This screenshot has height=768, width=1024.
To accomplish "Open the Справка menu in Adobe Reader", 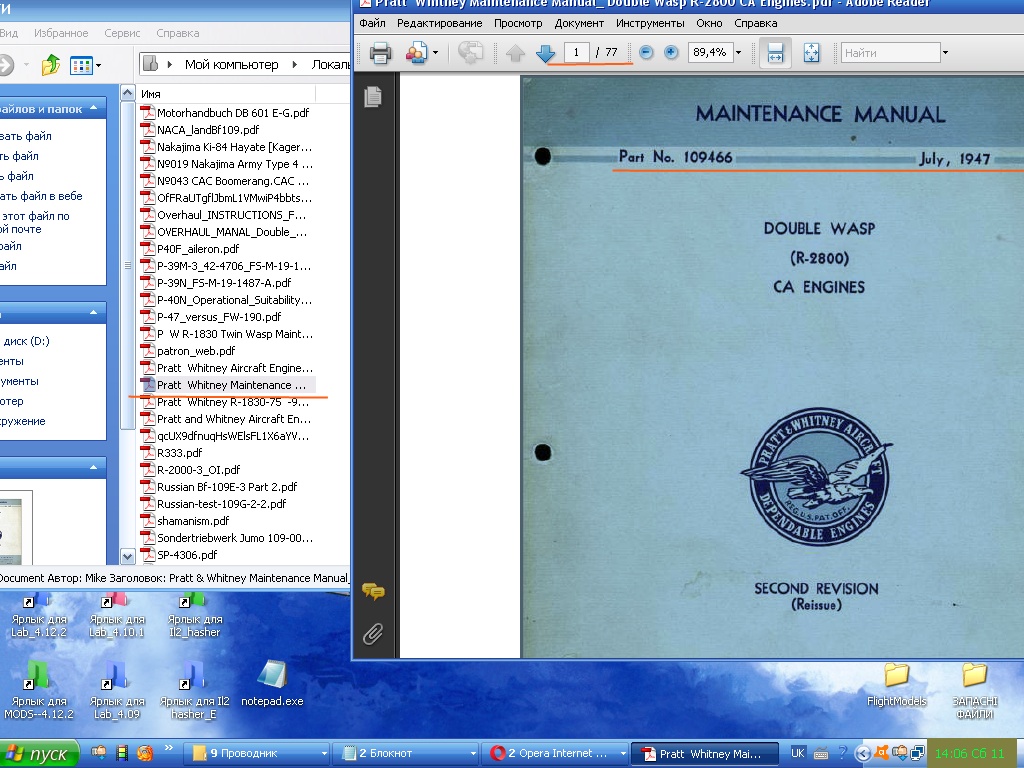I will [756, 24].
